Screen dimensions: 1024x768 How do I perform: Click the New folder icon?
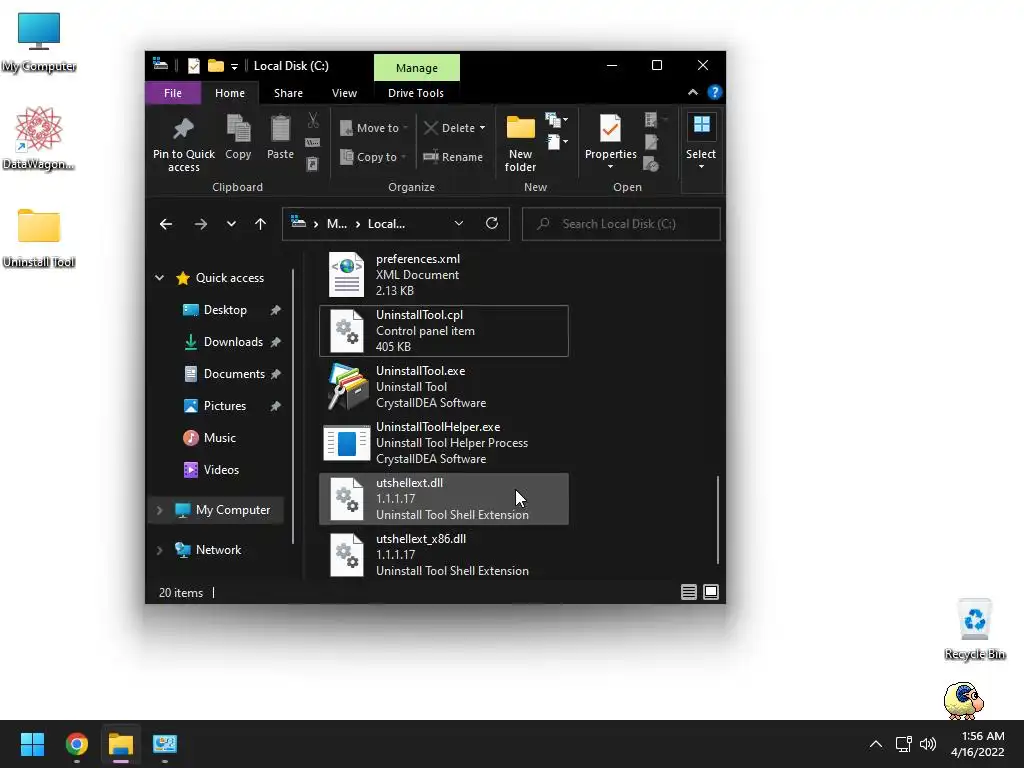(x=520, y=128)
